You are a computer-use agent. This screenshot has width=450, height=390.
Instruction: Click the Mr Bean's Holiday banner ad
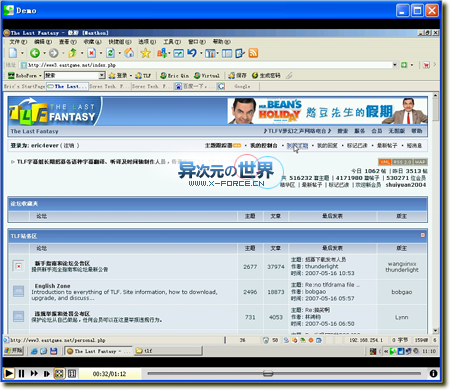(327, 111)
